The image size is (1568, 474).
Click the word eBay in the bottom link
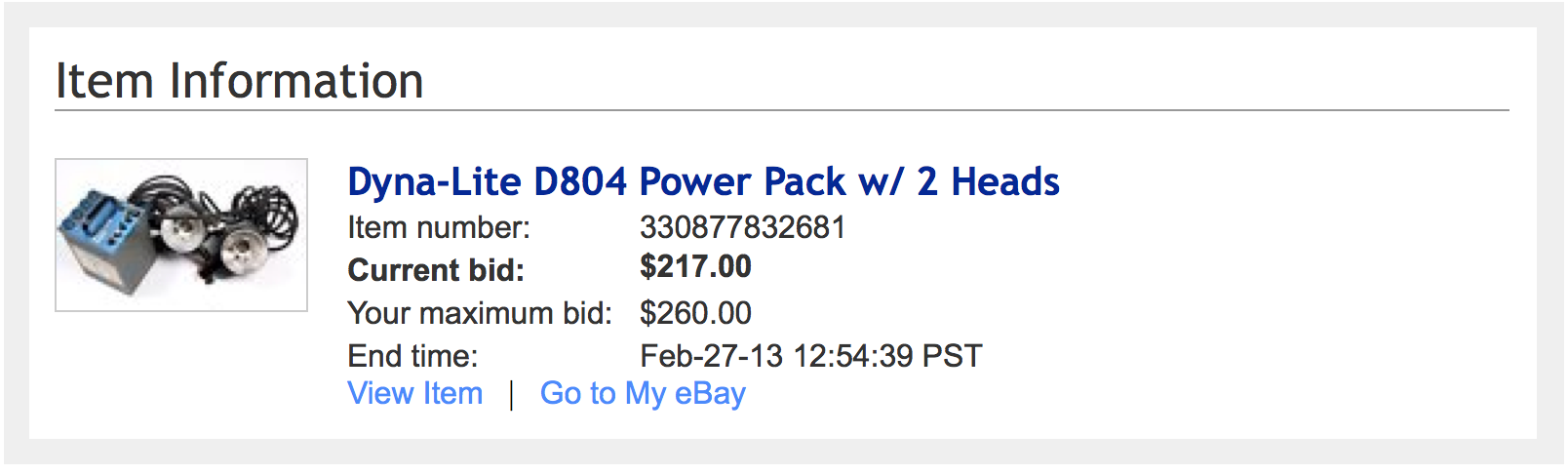[x=710, y=394]
